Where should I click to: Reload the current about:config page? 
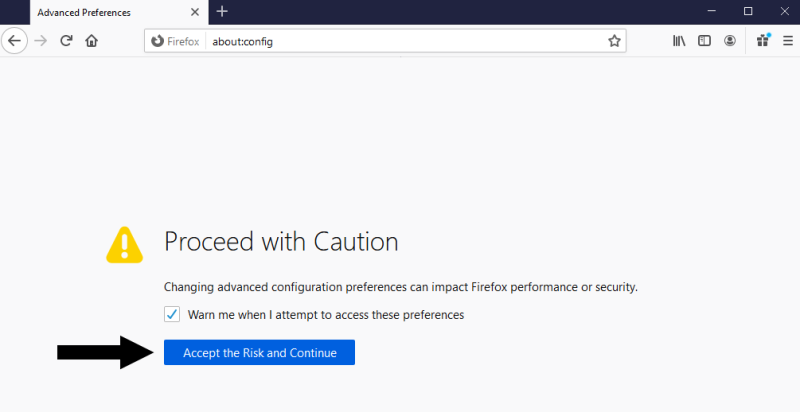(66, 41)
